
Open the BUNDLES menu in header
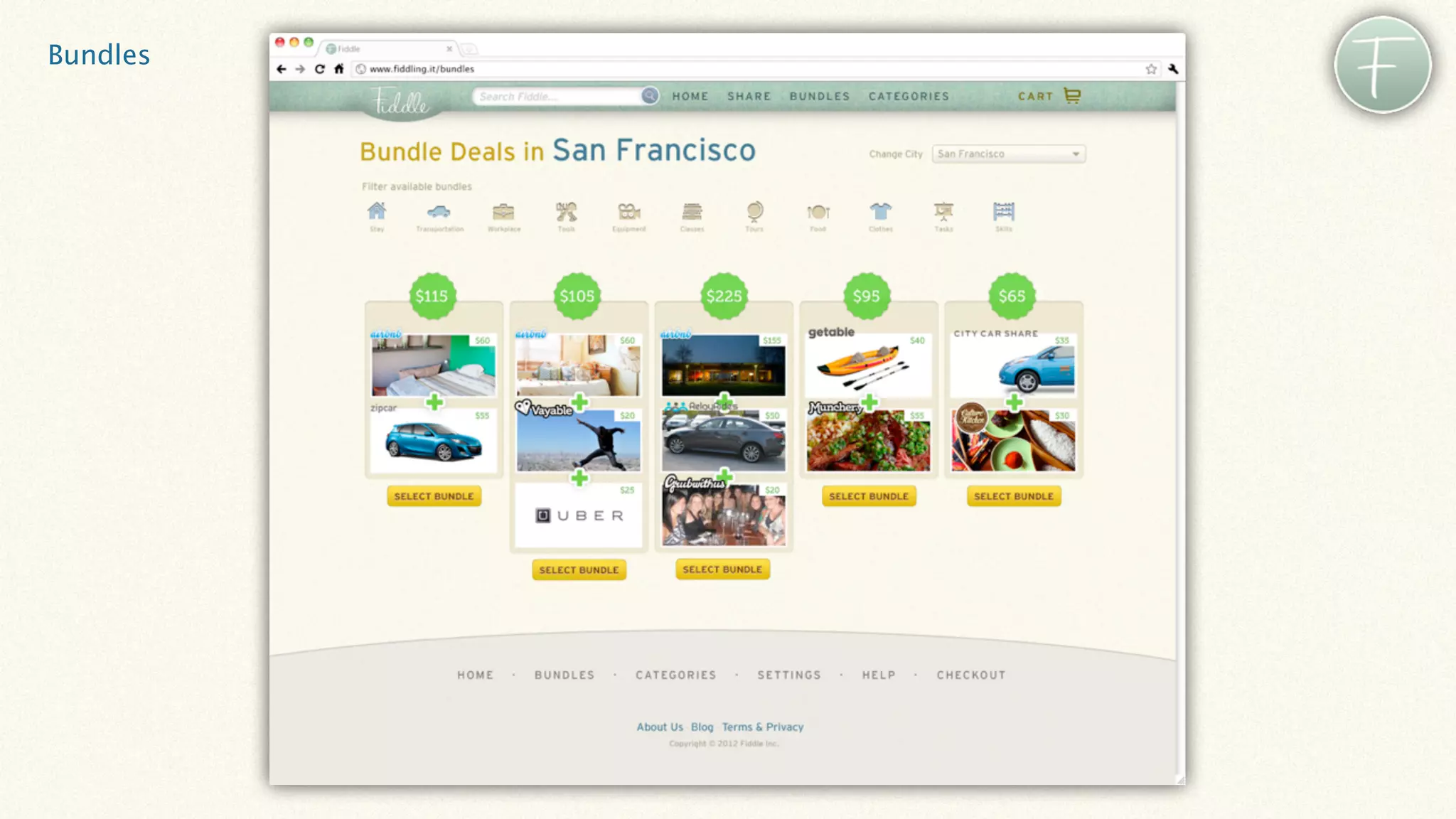[x=819, y=96]
